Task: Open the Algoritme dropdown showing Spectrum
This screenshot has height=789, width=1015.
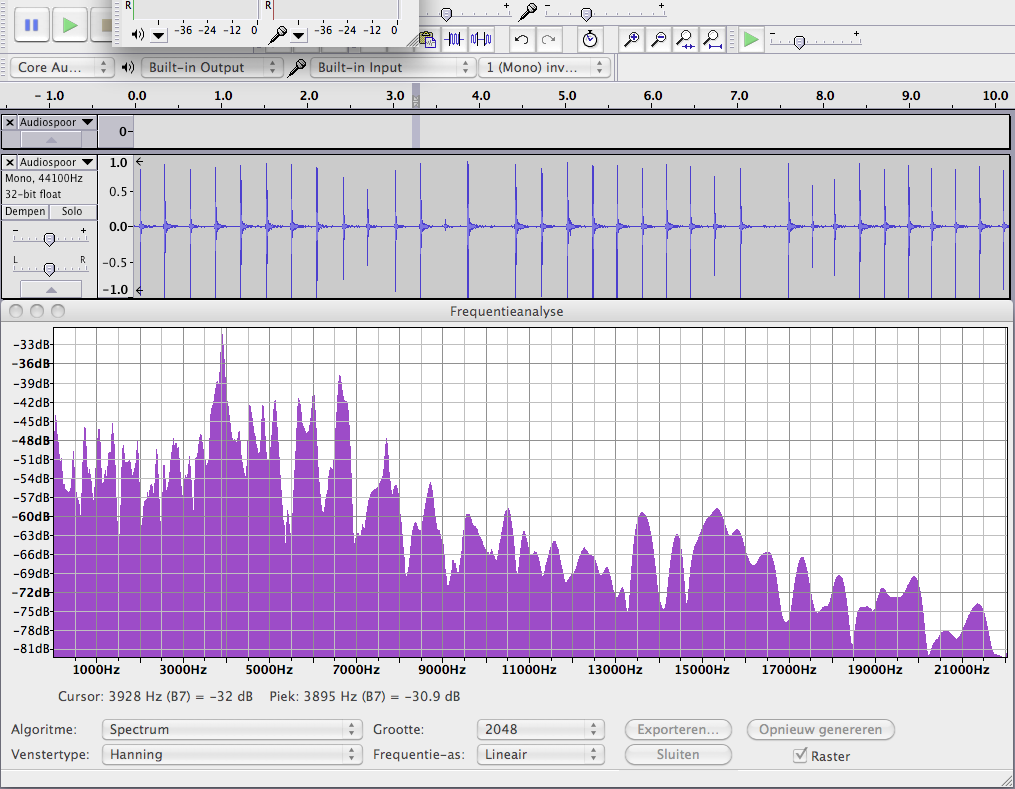Action: [230, 730]
